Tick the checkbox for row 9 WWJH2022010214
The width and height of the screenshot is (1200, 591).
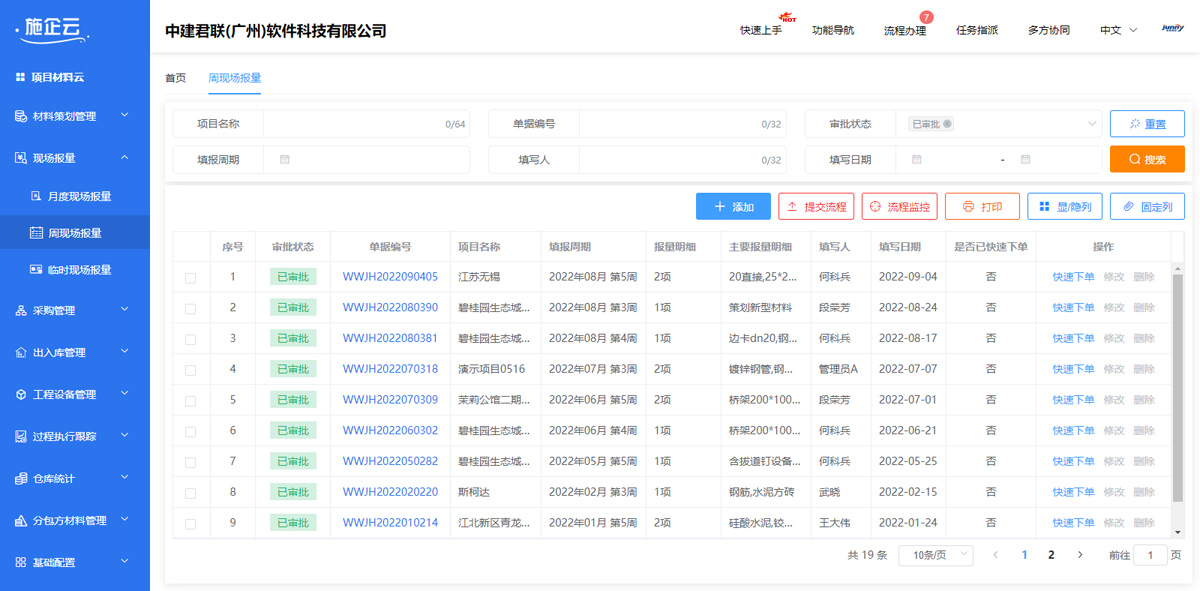coord(191,524)
